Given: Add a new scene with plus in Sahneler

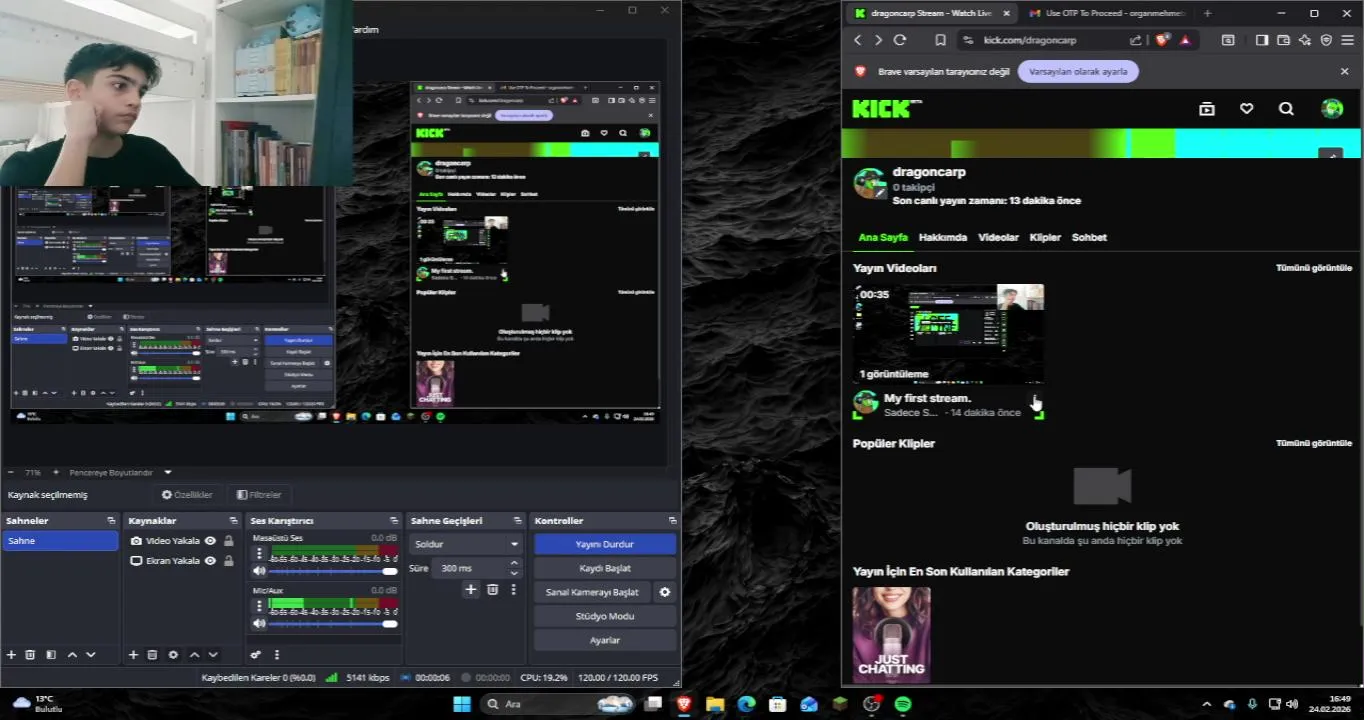Looking at the screenshot, I should pyautogui.click(x=11, y=655).
